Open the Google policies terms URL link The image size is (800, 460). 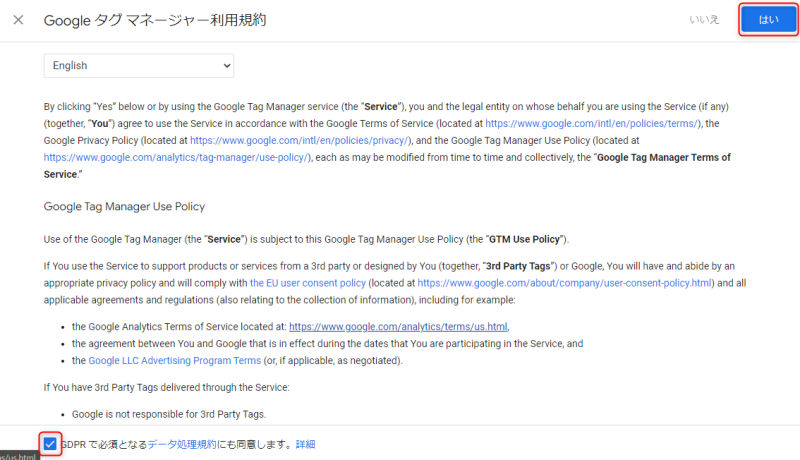coord(591,123)
